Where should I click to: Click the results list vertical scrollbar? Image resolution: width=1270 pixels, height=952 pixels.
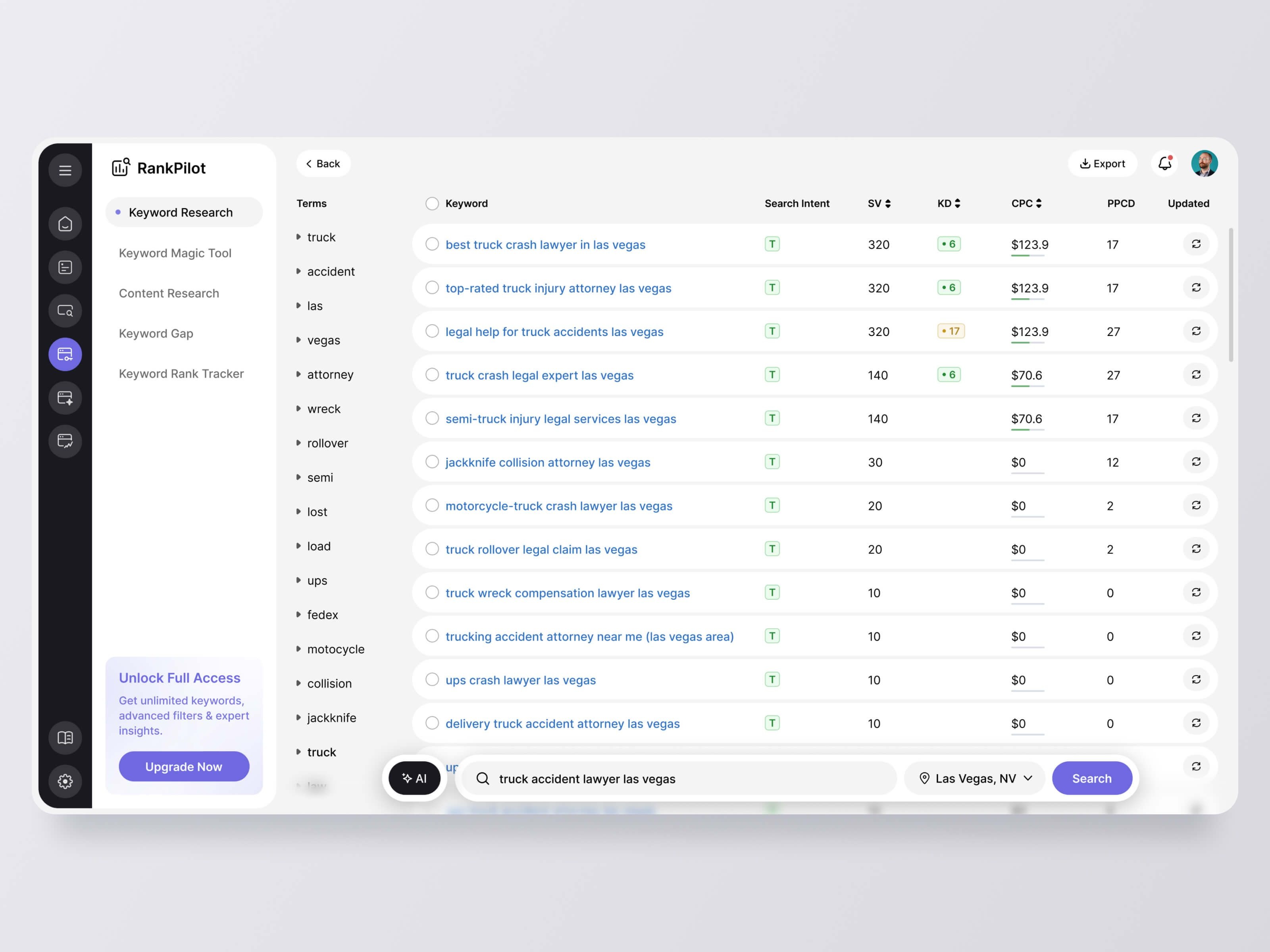point(1230,295)
